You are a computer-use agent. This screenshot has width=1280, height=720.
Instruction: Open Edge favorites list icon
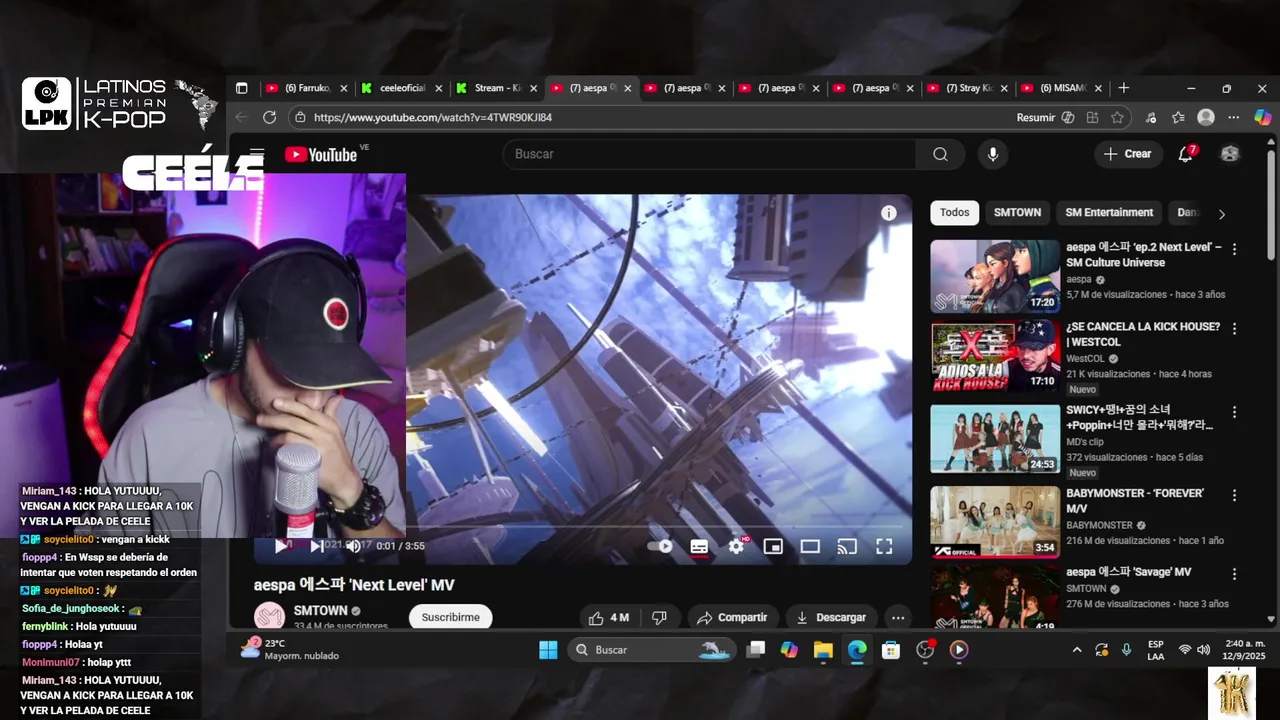[1178, 117]
